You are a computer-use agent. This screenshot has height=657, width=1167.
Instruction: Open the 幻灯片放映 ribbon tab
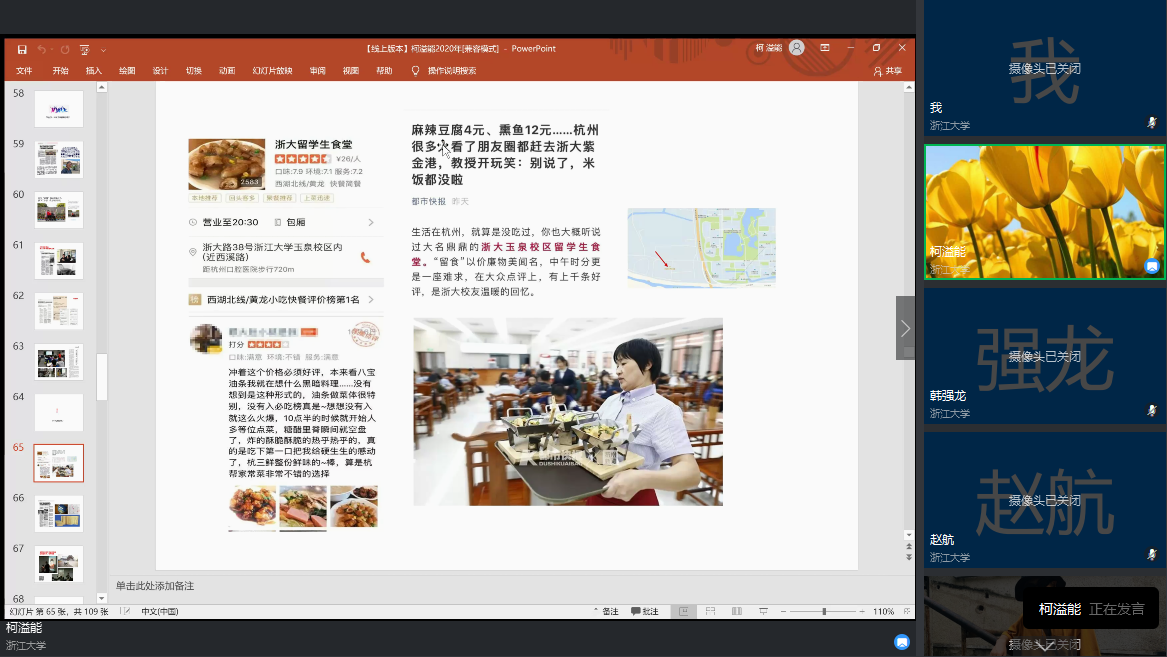tap(272, 71)
